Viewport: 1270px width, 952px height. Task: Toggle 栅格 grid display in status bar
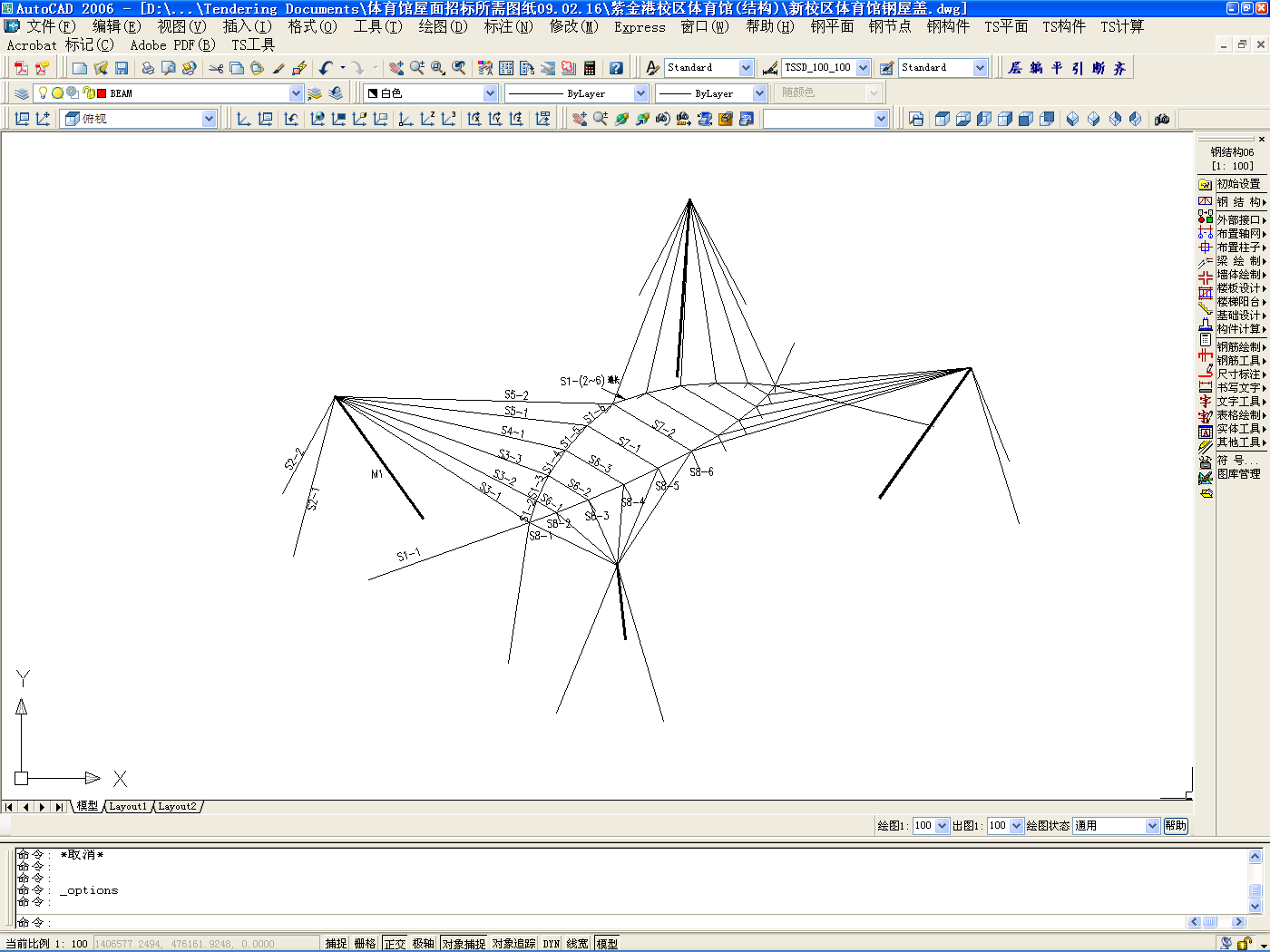[x=365, y=944]
